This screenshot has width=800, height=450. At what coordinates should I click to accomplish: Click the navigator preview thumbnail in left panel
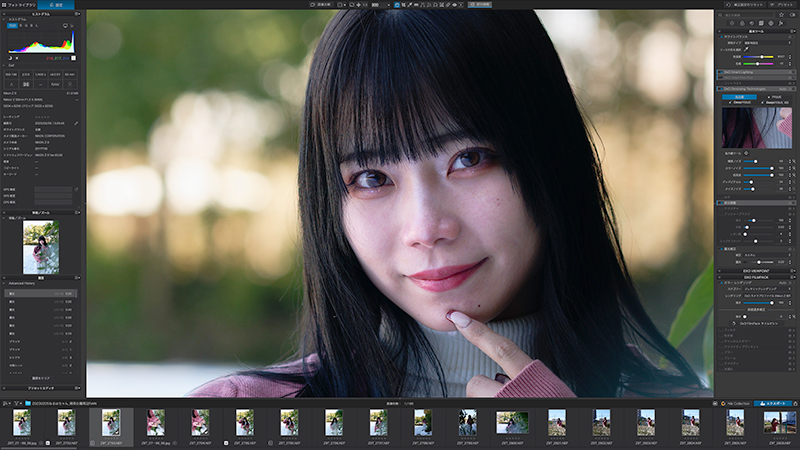pos(41,247)
